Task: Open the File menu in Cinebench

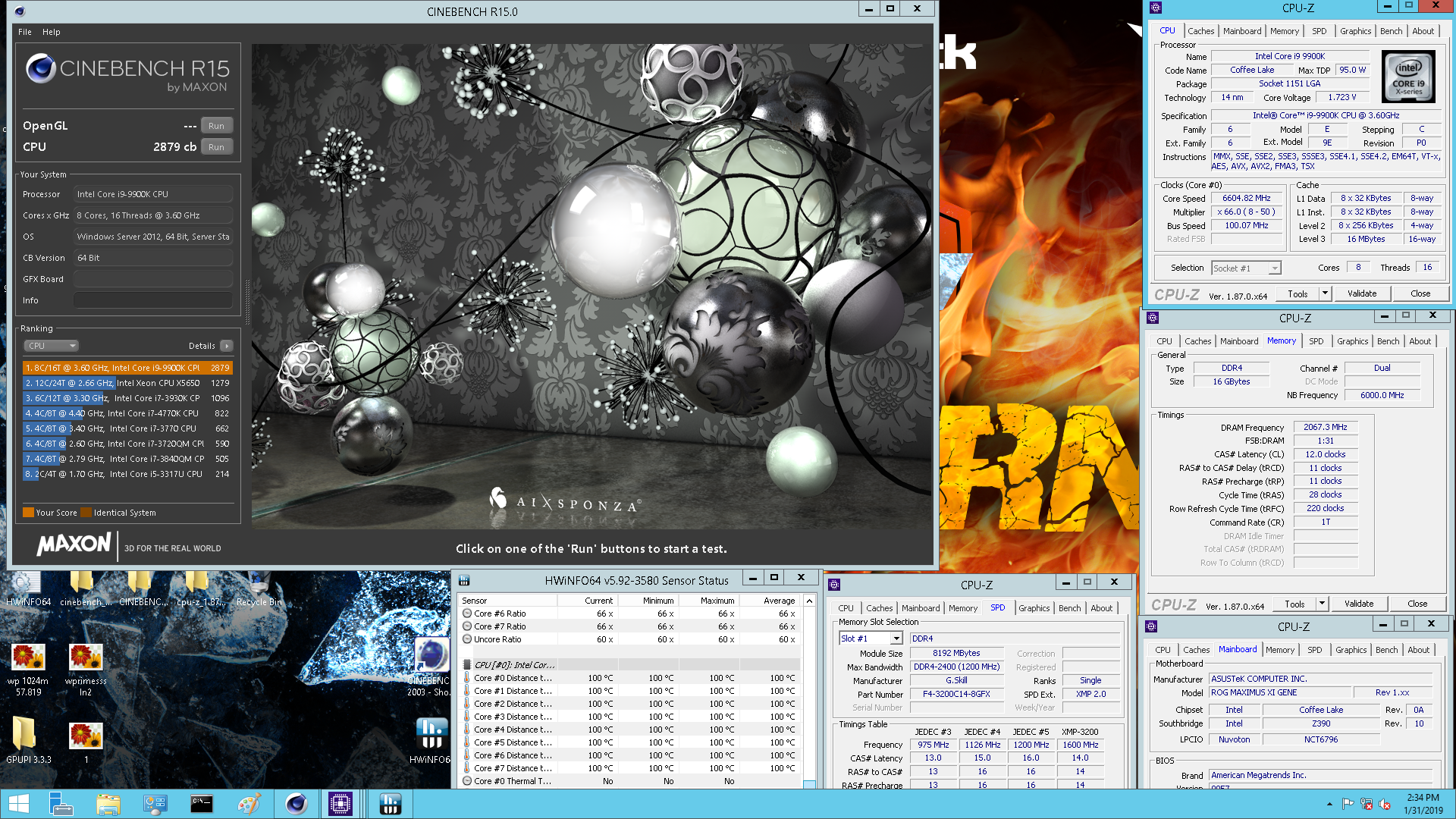Action: (x=25, y=32)
